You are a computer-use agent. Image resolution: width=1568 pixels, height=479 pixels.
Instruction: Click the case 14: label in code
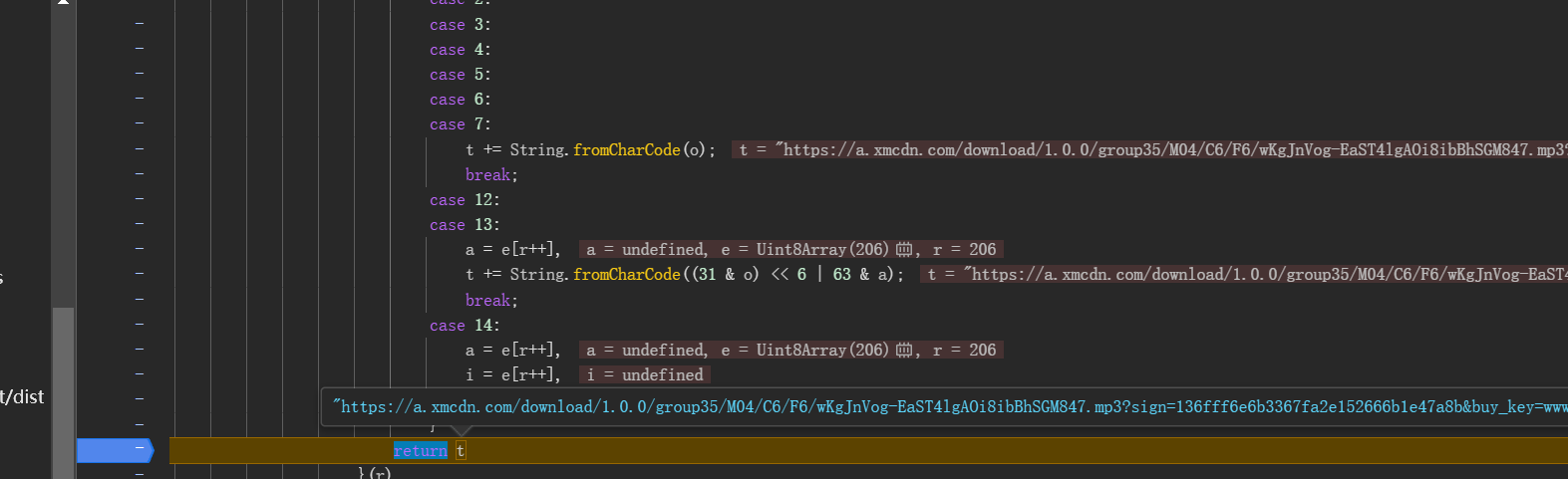465,326
